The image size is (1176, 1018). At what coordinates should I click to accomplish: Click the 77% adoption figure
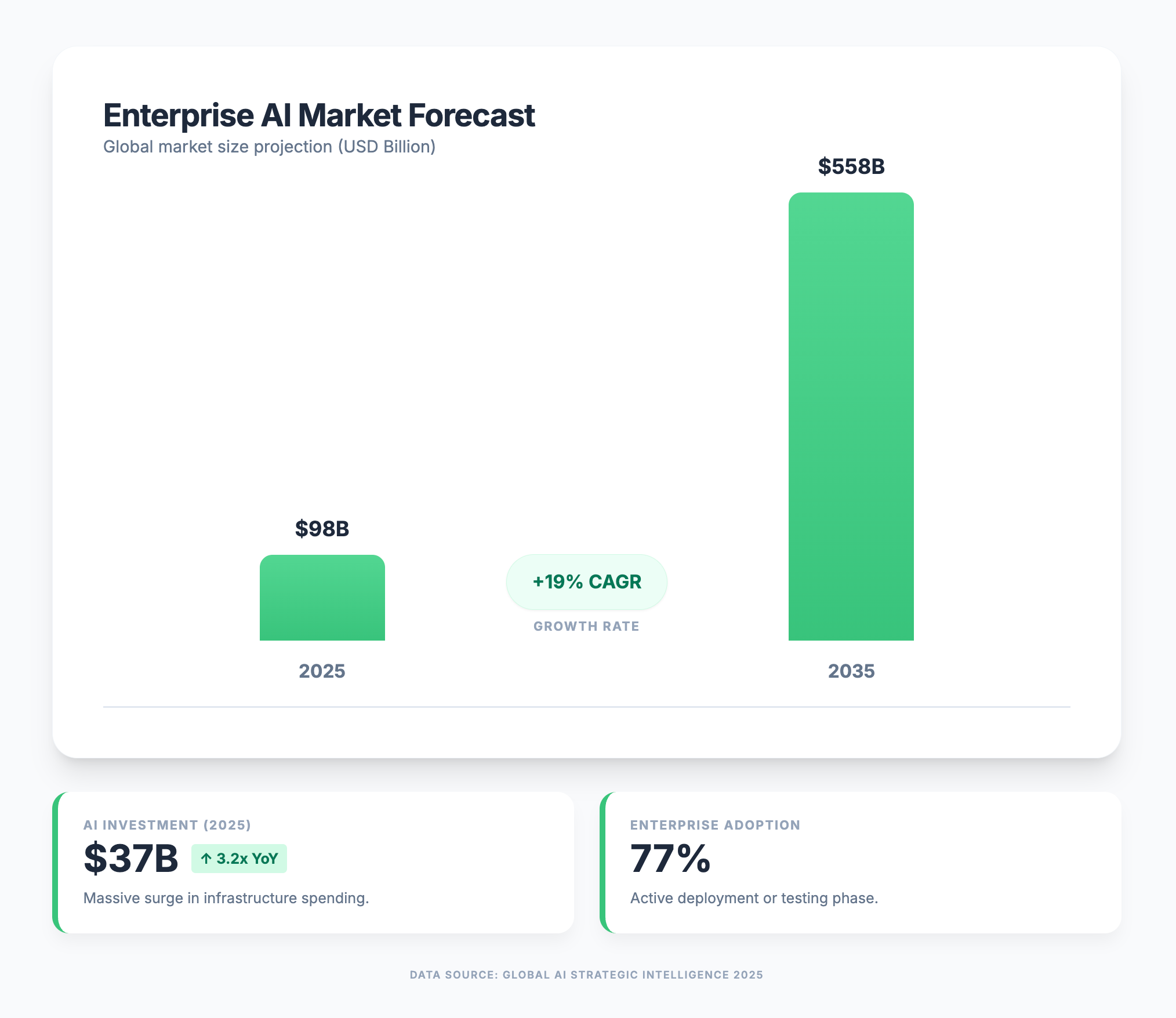click(670, 858)
